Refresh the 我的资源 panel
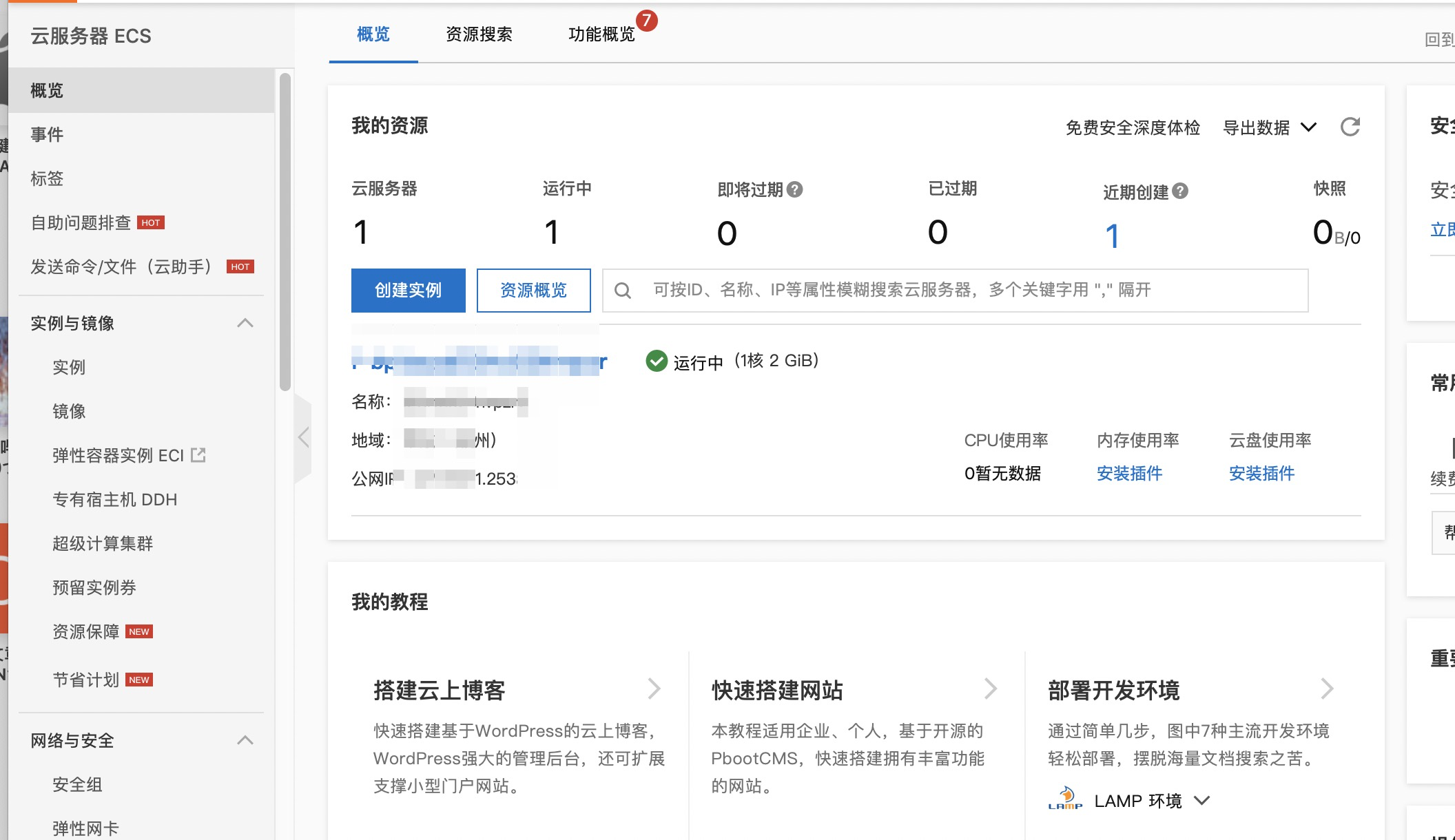Viewport: 1455px width, 840px height. click(x=1350, y=127)
